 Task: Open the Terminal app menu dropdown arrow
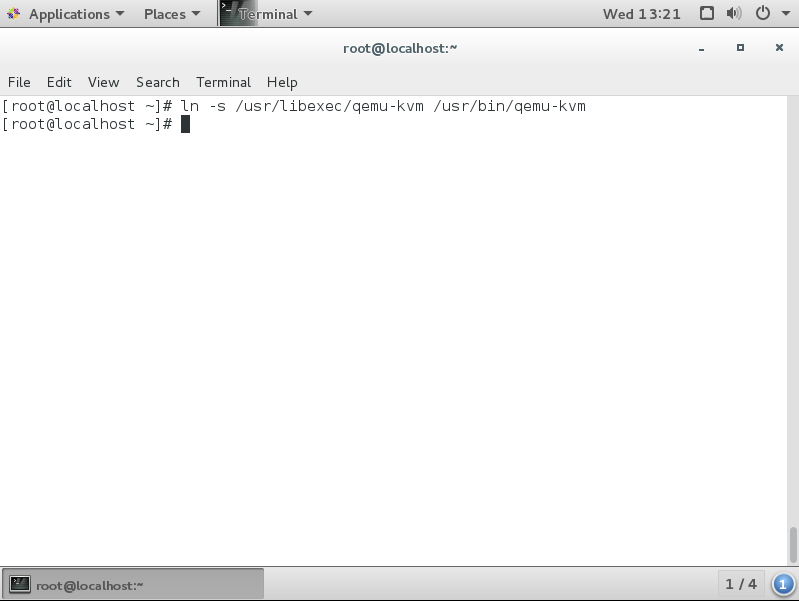(307, 14)
